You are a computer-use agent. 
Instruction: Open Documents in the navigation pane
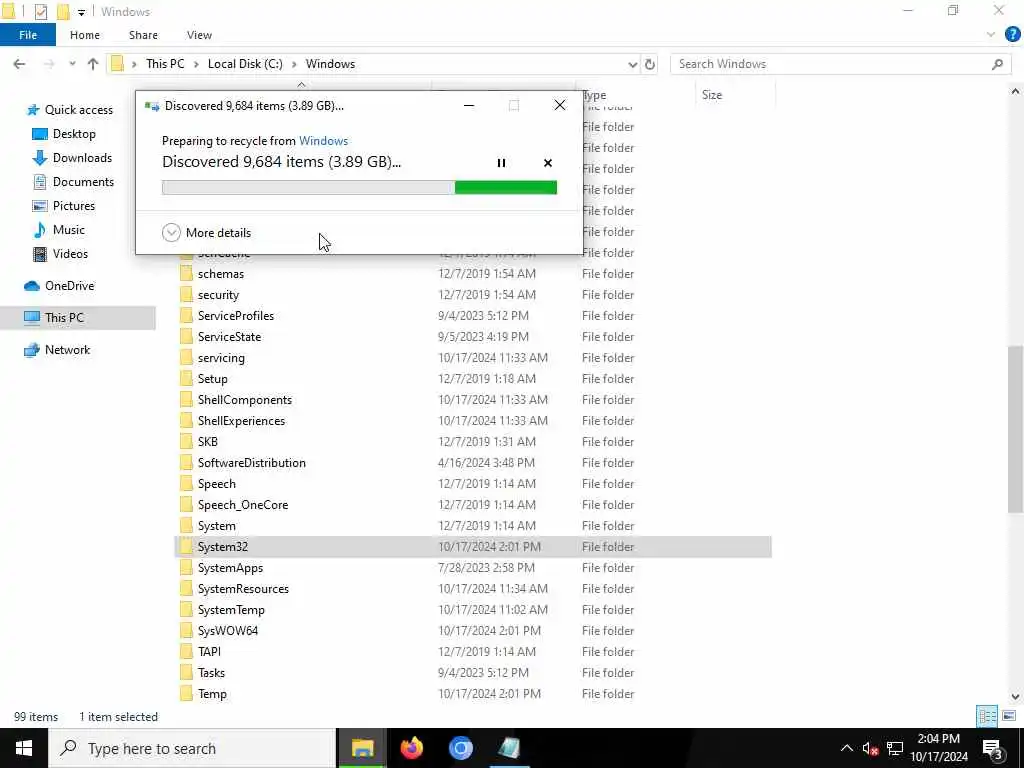coord(73,182)
